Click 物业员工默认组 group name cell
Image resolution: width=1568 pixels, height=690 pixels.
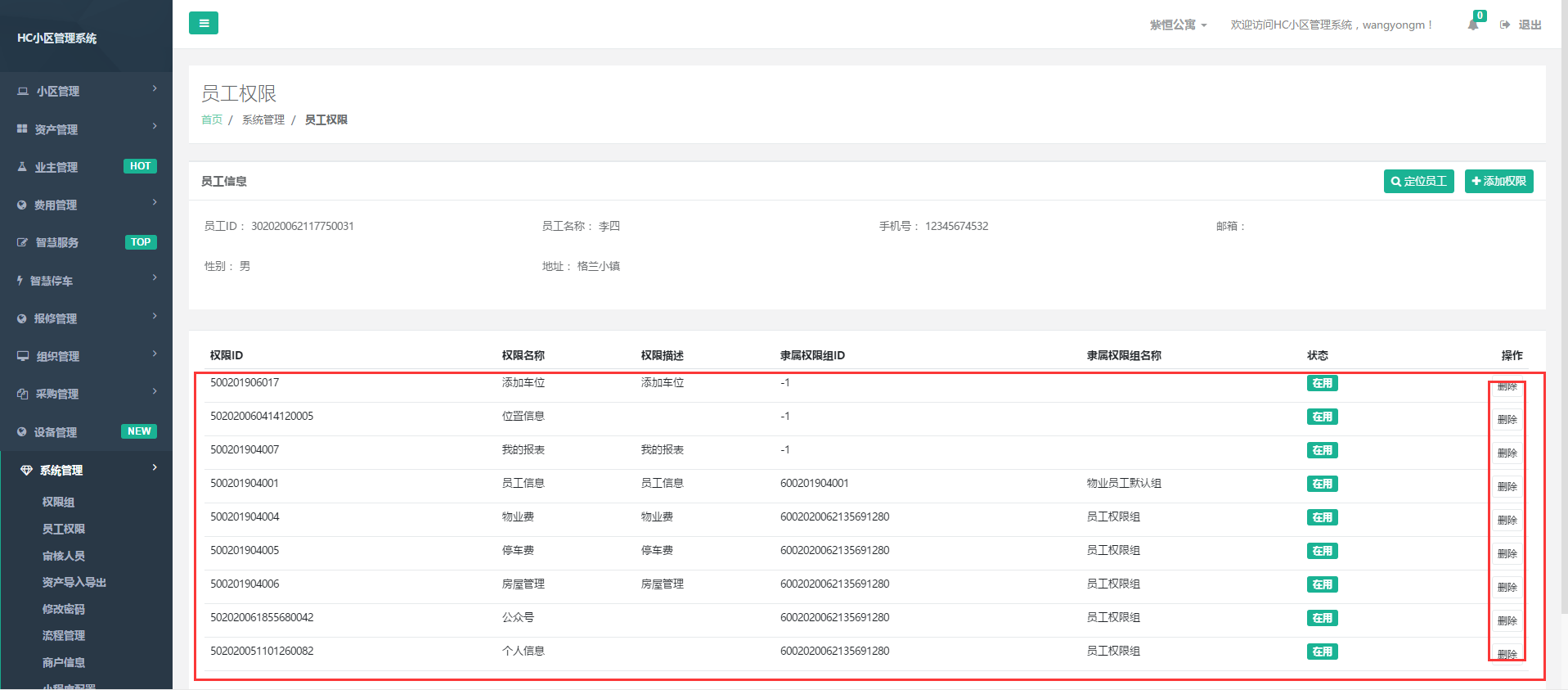point(1124,483)
